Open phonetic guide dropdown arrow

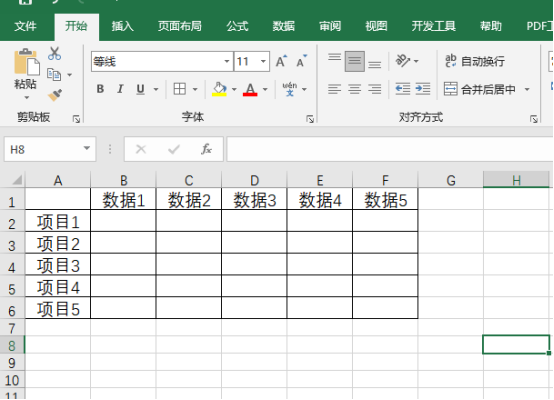point(304,89)
